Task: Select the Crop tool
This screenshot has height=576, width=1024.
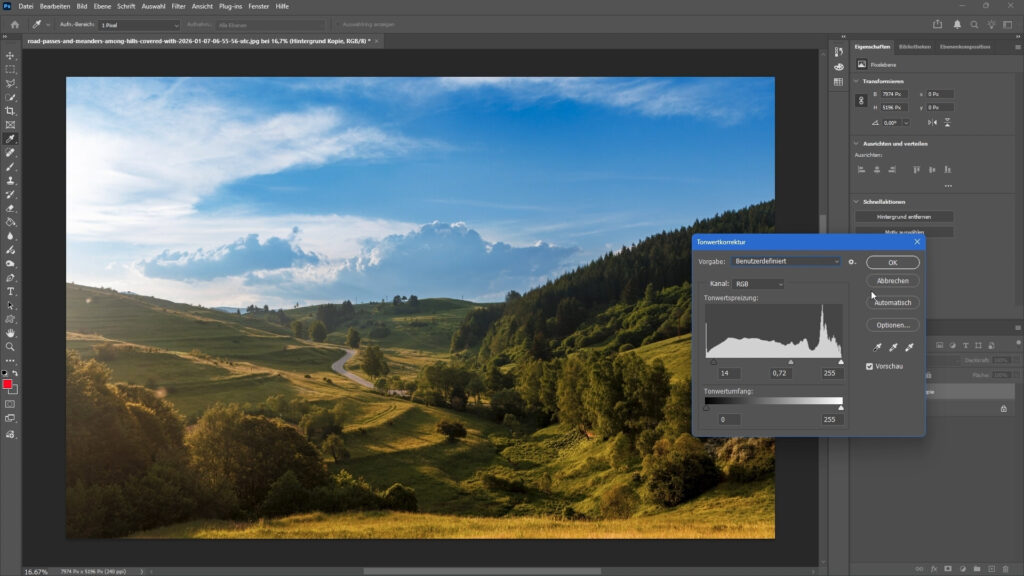Action: coord(10,111)
